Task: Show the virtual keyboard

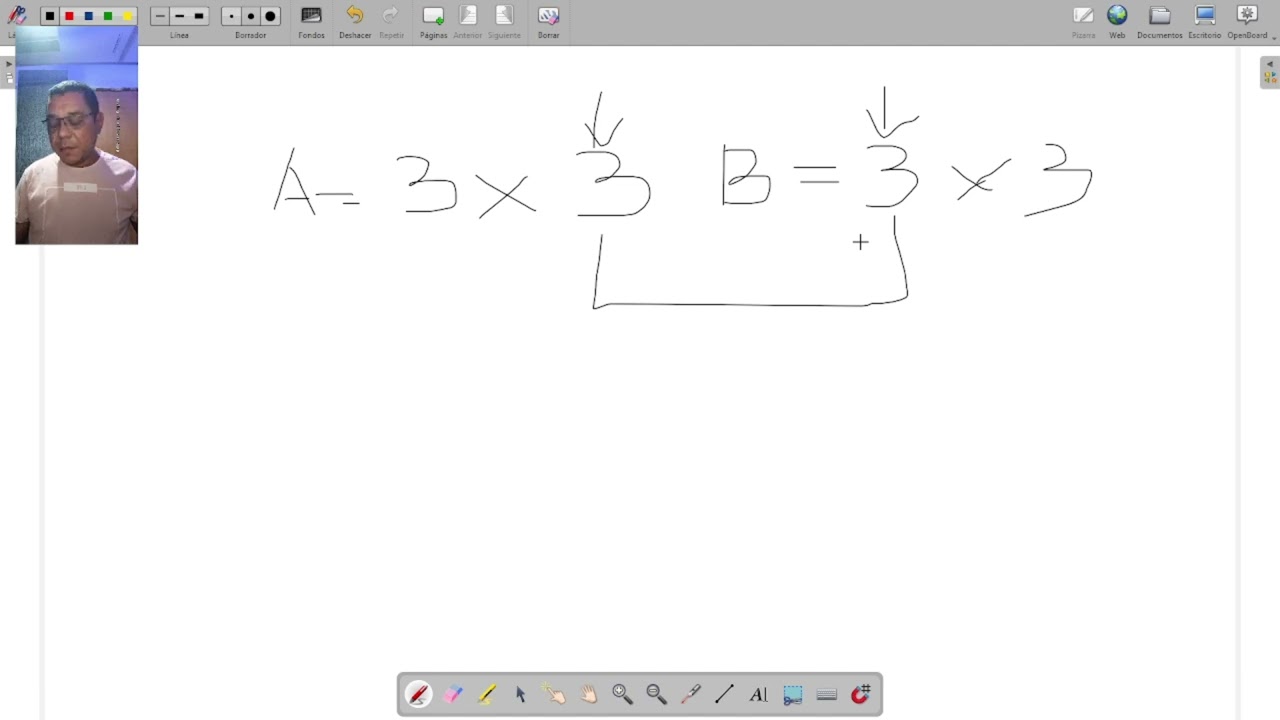Action: coord(827,694)
